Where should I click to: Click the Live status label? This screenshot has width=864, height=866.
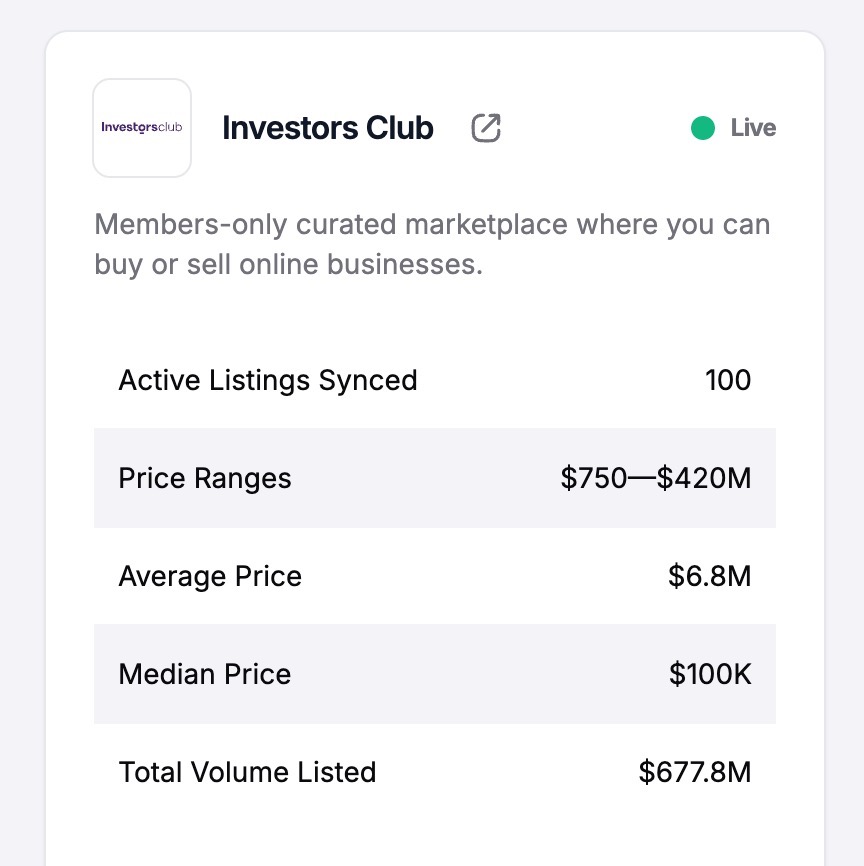tap(753, 128)
